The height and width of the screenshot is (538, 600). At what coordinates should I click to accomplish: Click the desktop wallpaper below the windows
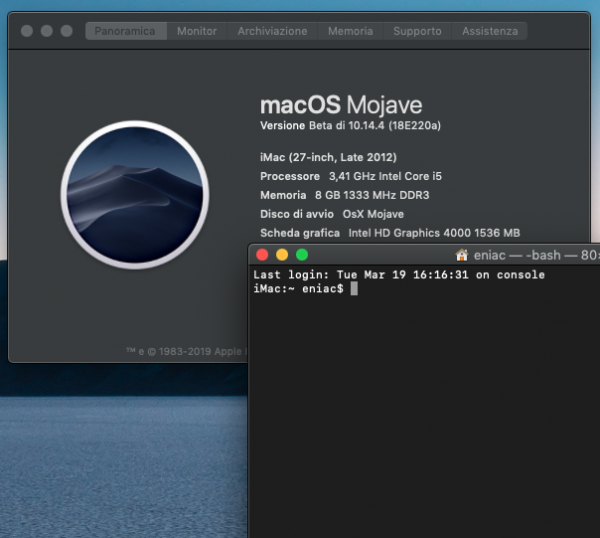click(x=120, y=450)
